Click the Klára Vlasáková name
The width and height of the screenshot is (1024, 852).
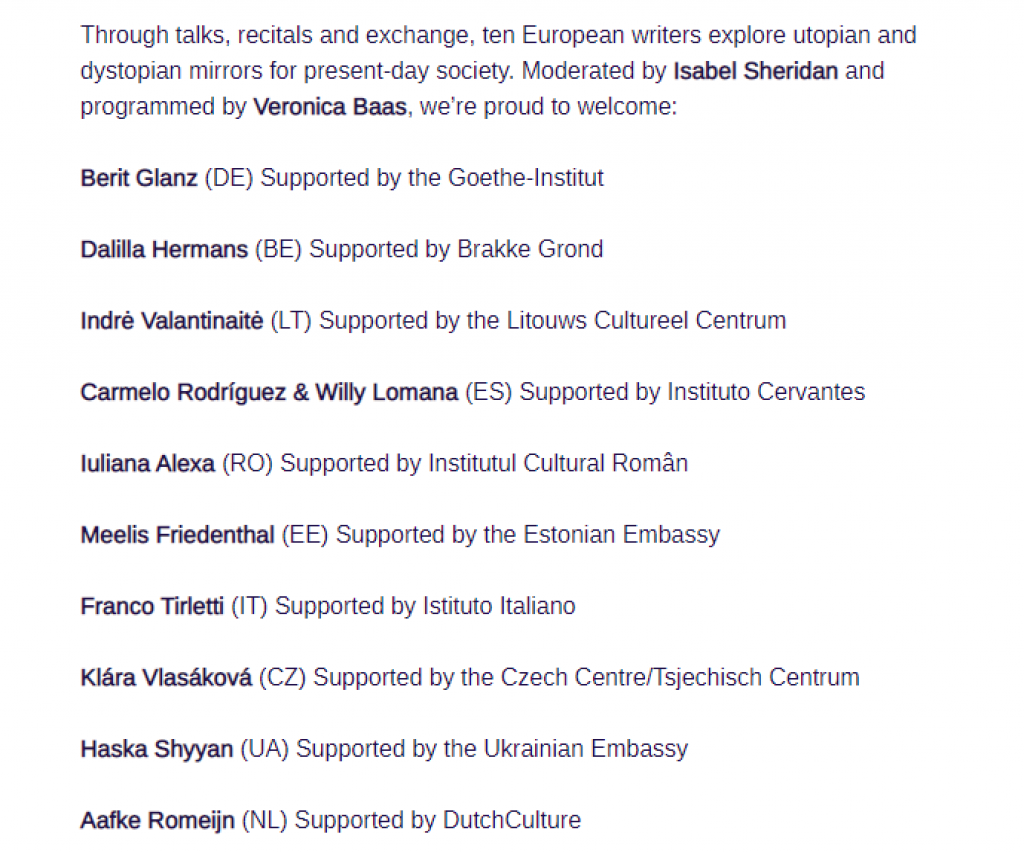click(x=166, y=677)
